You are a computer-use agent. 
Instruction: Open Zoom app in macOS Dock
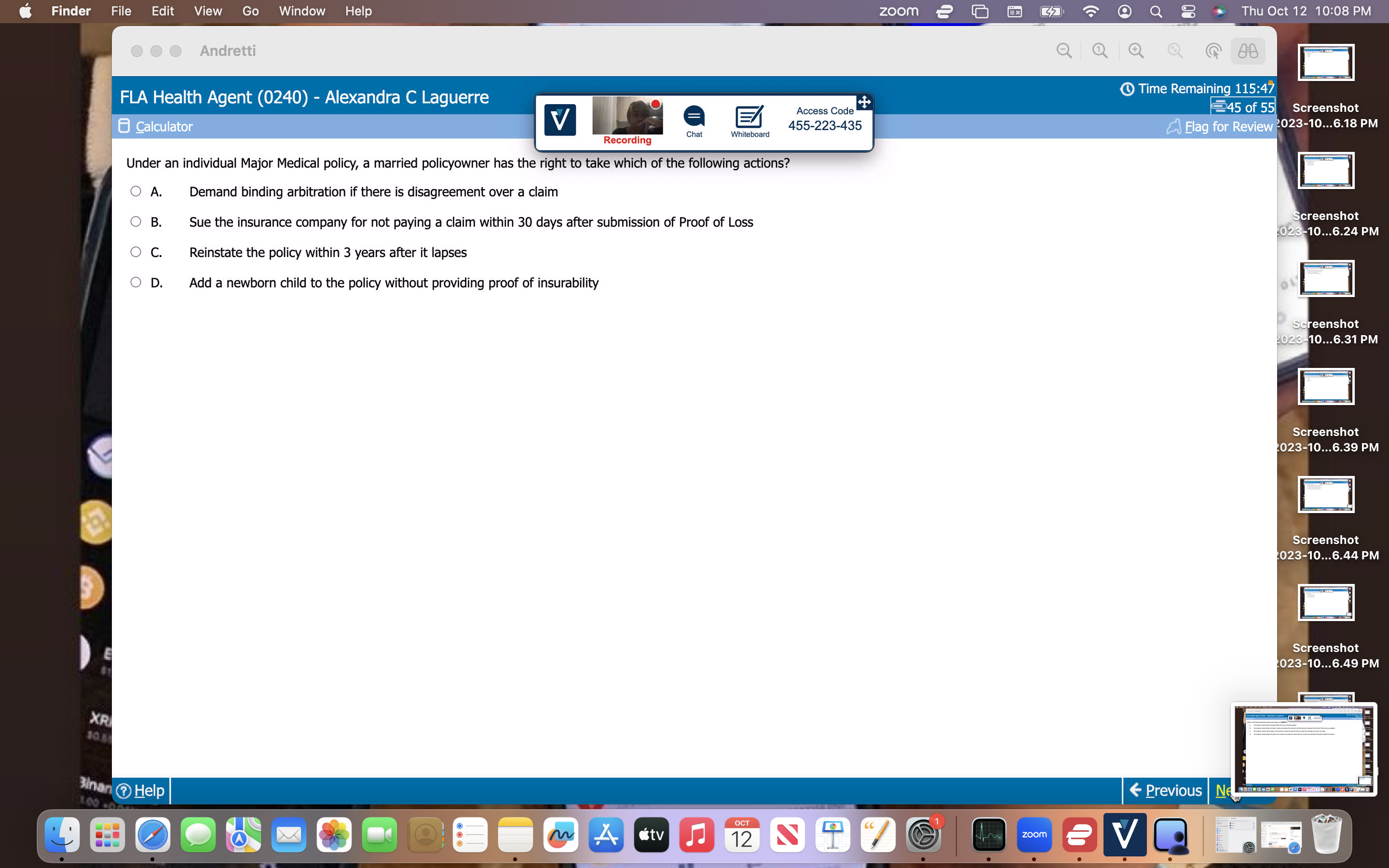[1034, 835]
